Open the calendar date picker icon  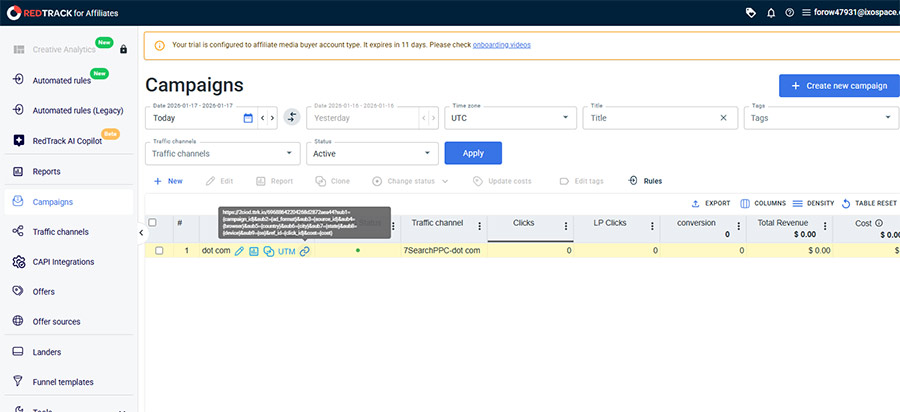point(248,117)
